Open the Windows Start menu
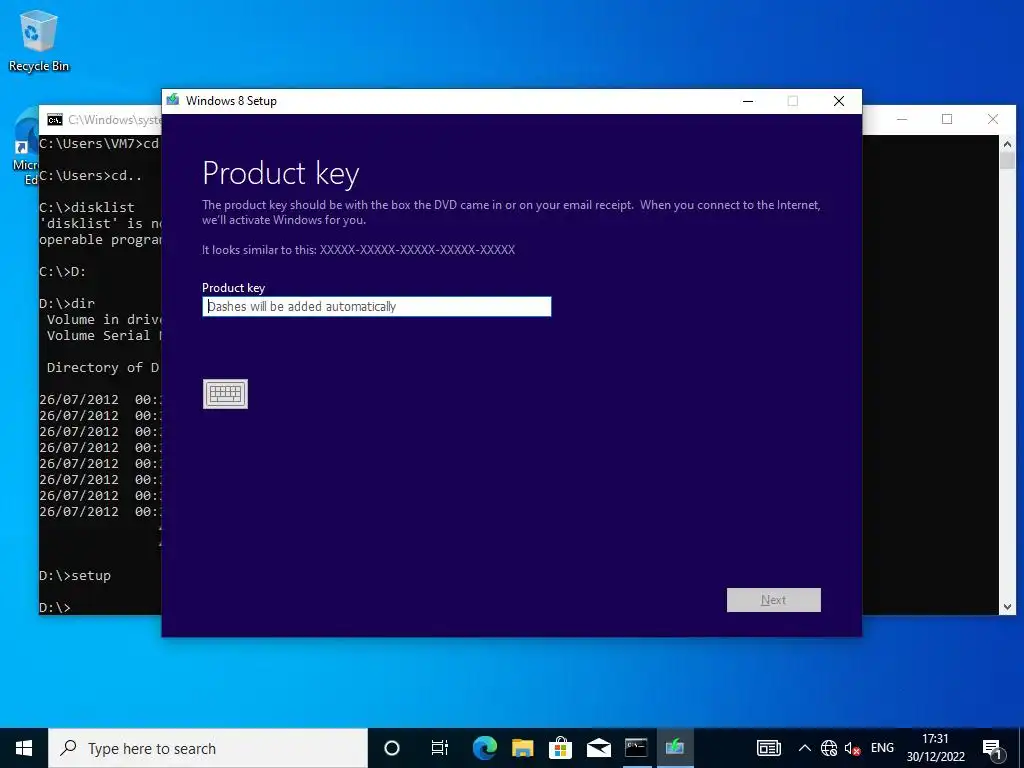Image resolution: width=1024 pixels, height=768 pixels. point(24,748)
